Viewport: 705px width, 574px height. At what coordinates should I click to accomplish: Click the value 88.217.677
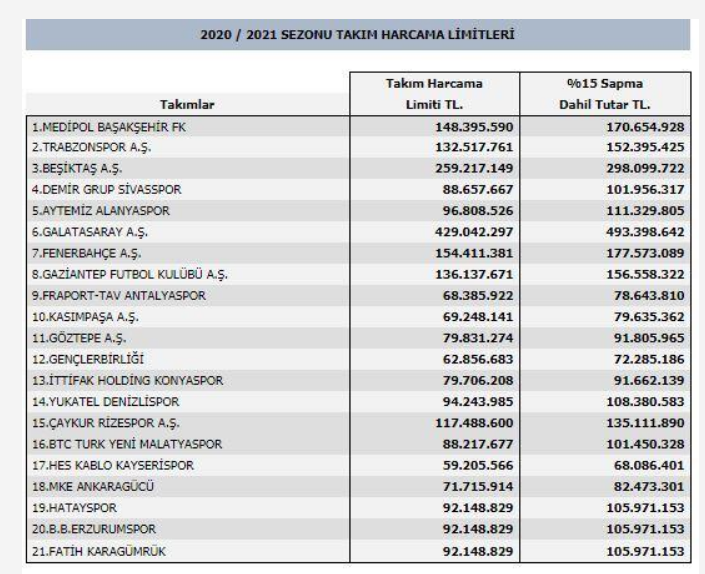(478, 444)
